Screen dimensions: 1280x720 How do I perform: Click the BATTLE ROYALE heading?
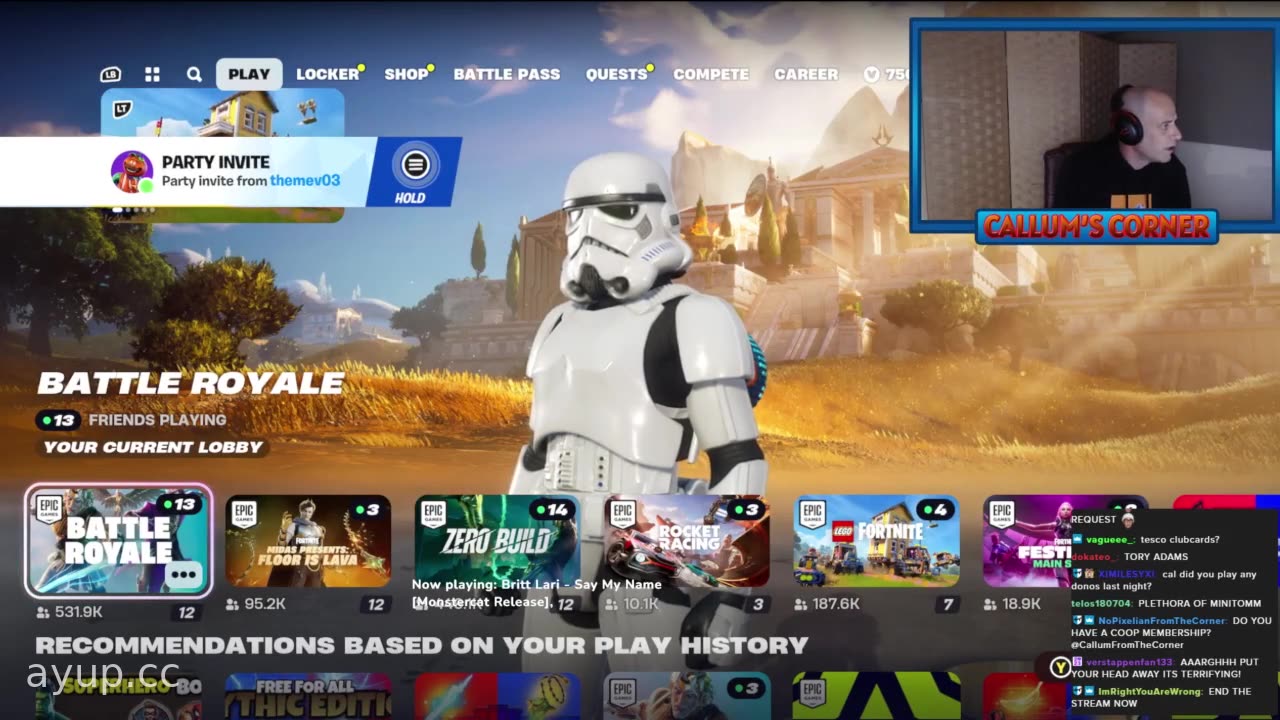(x=191, y=383)
